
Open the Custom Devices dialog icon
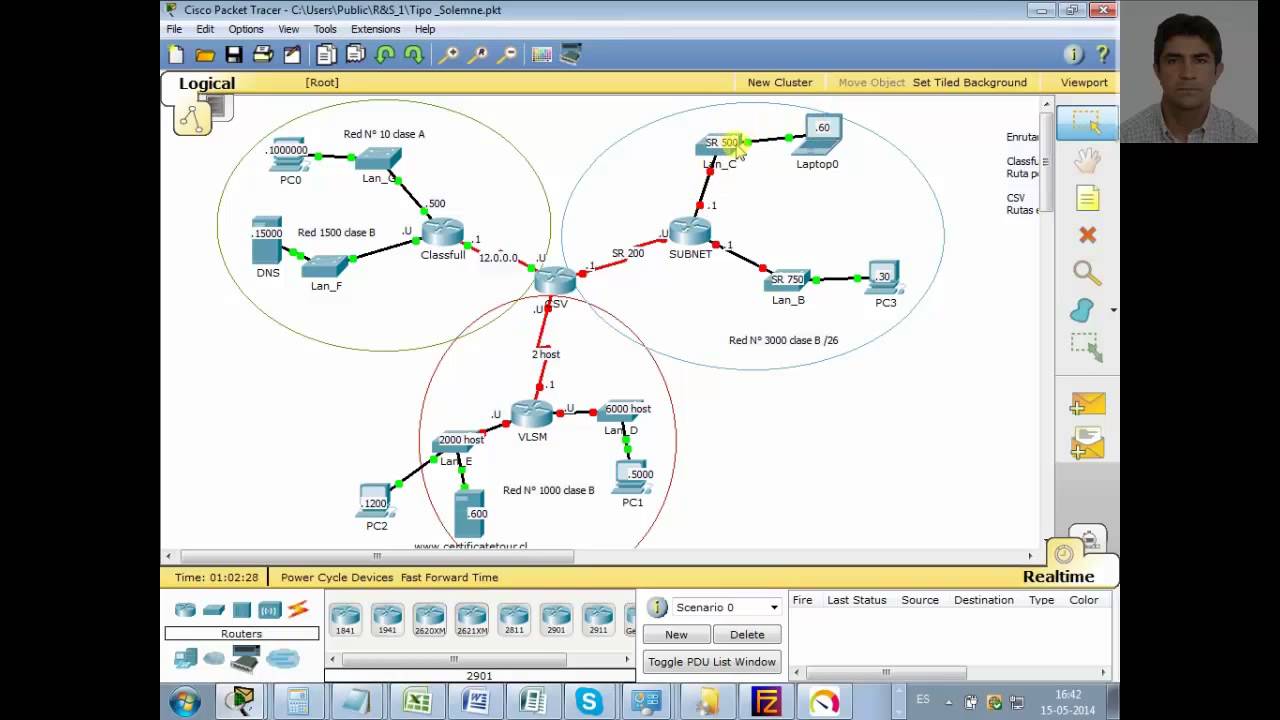(x=571, y=55)
